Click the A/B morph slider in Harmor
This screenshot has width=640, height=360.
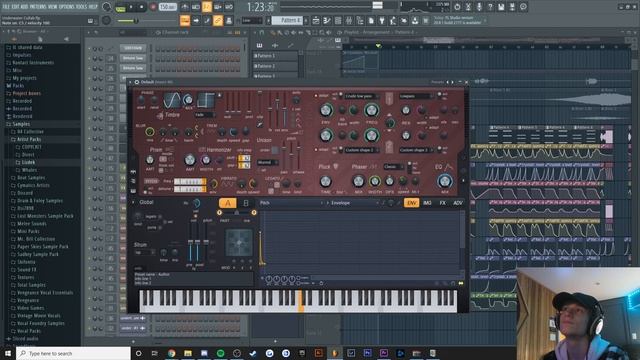point(237,213)
